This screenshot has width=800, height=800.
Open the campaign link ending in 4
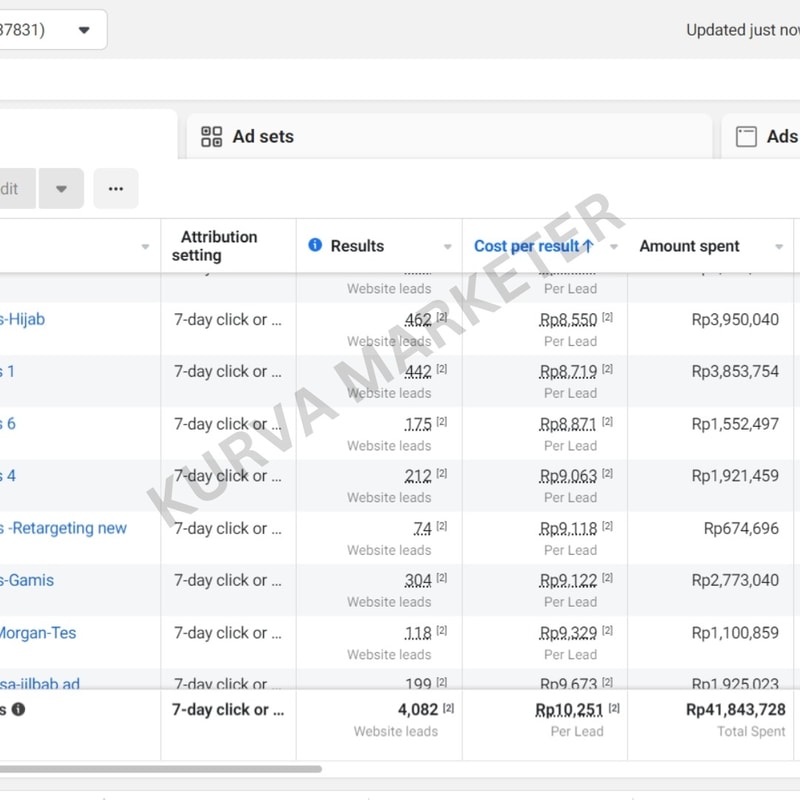pyautogui.click(x=8, y=476)
